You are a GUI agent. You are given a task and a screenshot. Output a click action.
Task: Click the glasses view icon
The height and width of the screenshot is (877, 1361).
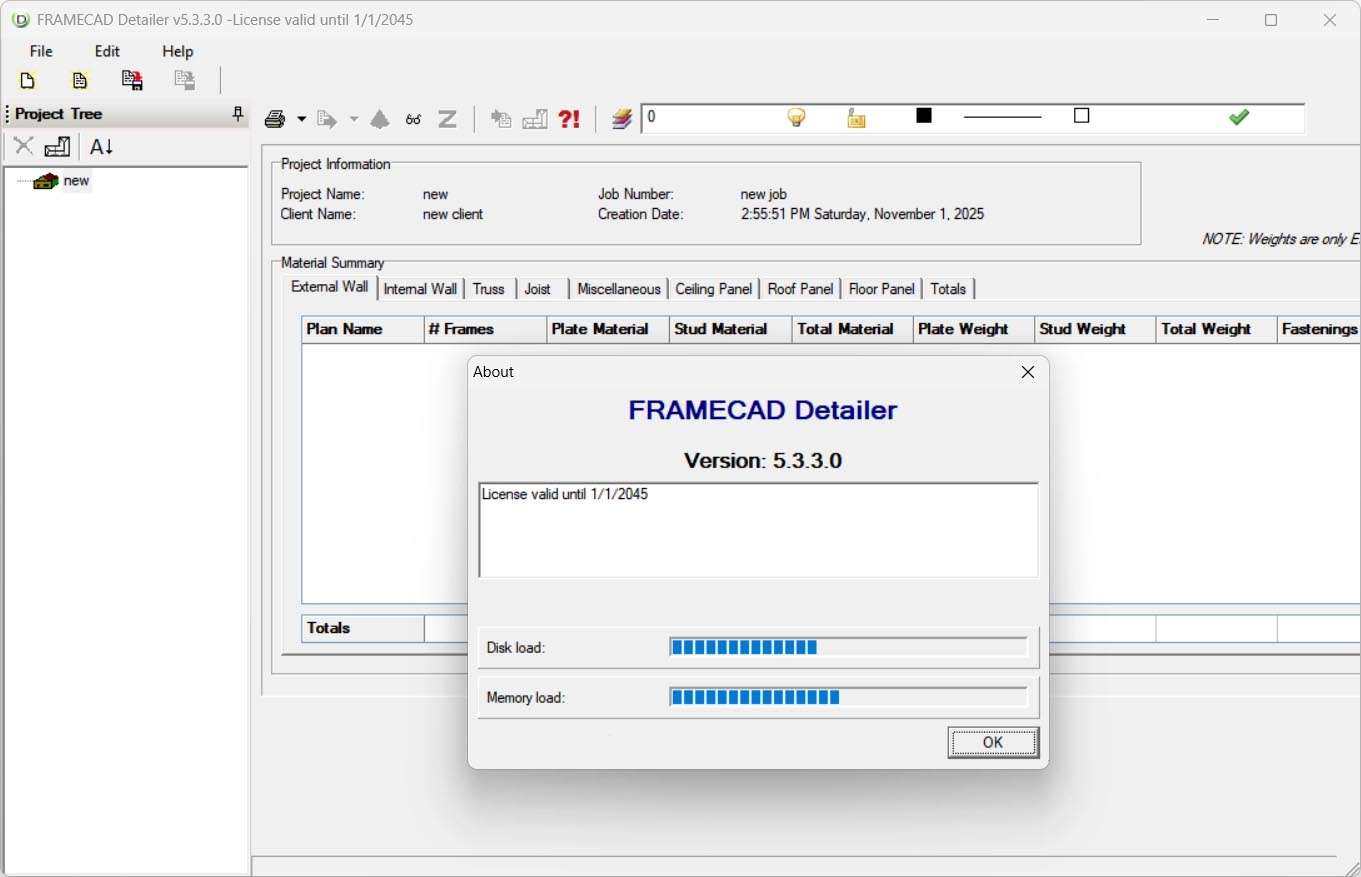(x=413, y=120)
